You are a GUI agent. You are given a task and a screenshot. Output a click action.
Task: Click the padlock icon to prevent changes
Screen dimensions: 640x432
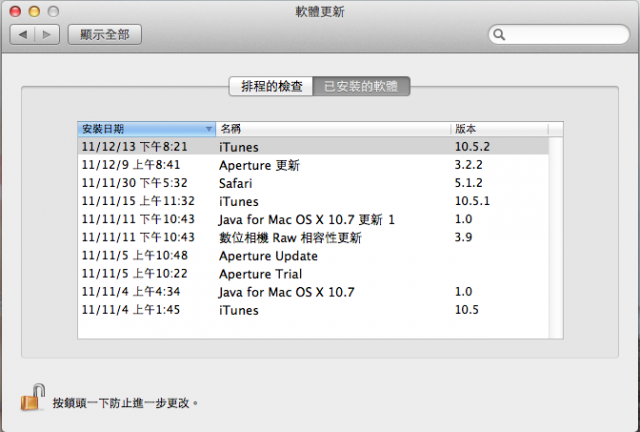pyautogui.click(x=33, y=397)
